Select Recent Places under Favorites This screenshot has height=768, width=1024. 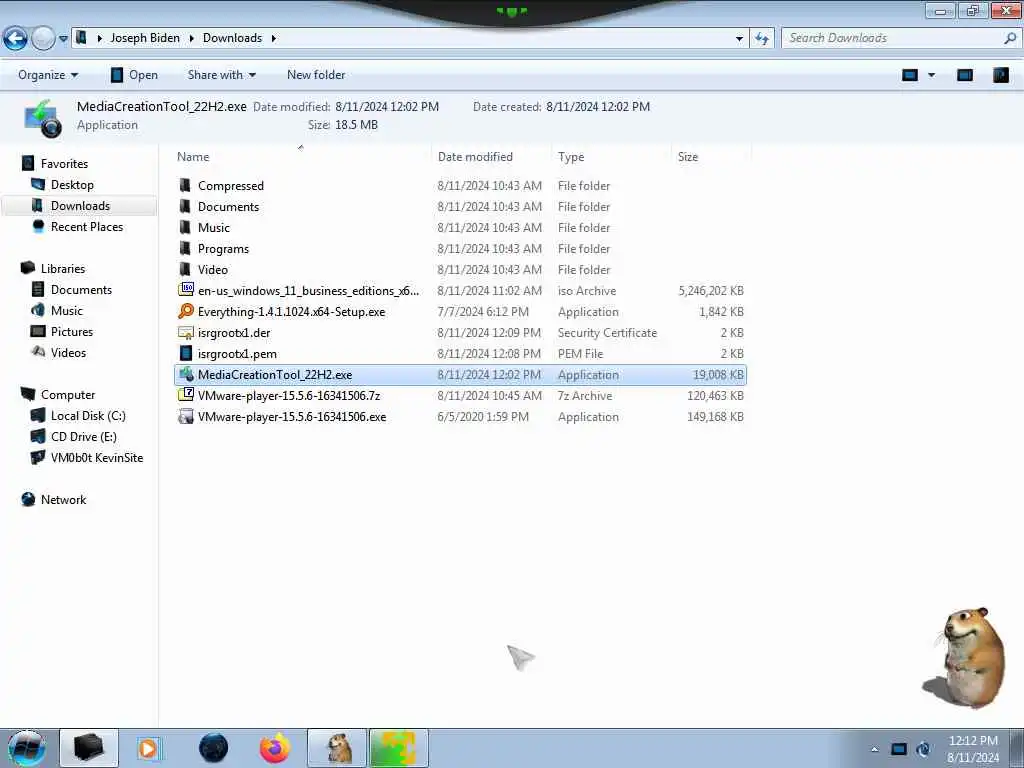(87, 227)
